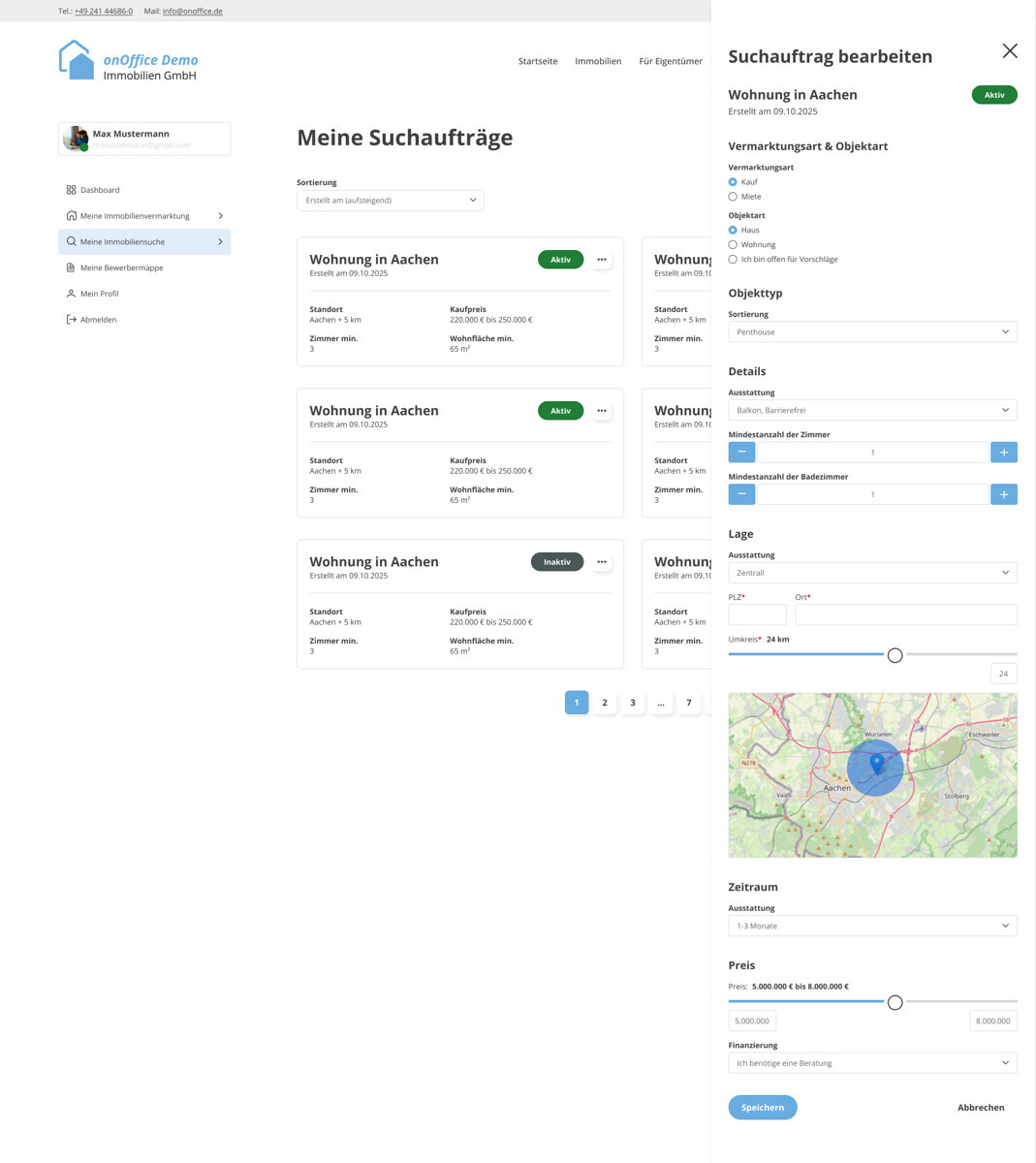The width and height of the screenshot is (1036, 1163).
Task: Open Meine Bewerbermappe using the document icon
Action: (70, 267)
